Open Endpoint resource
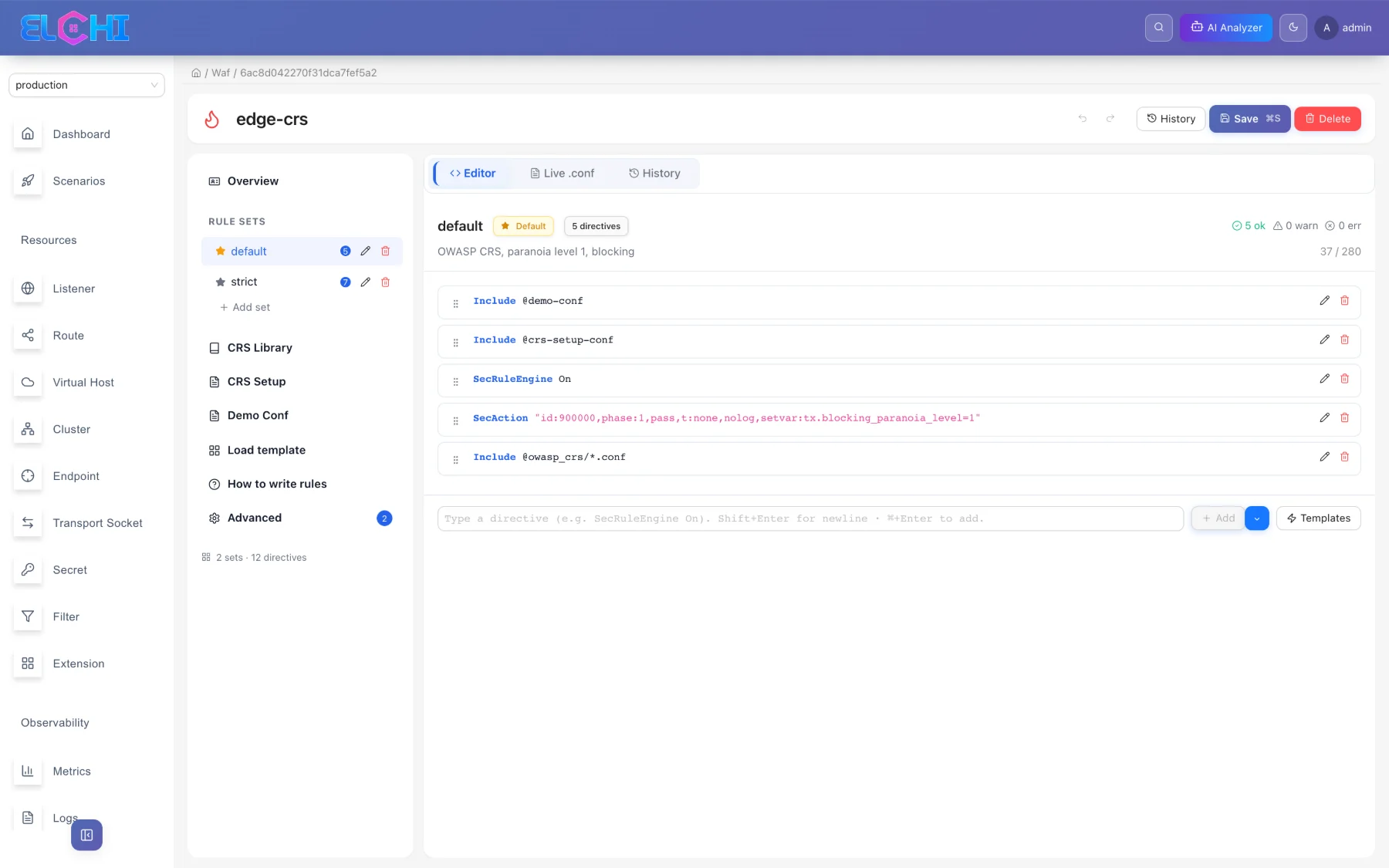 pyautogui.click(x=76, y=476)
